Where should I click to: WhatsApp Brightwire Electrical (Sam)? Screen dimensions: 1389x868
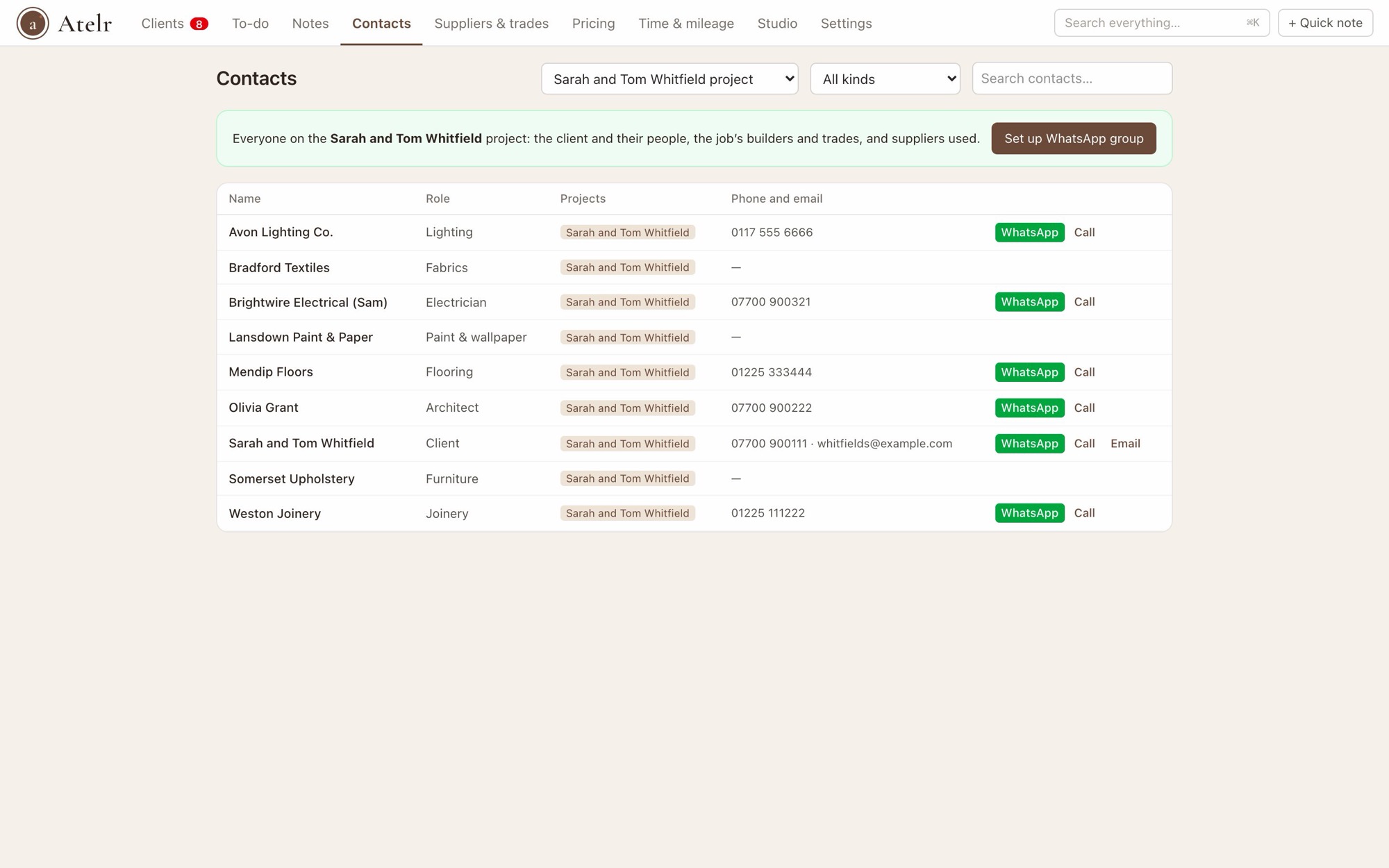(x=1029, y=302)
